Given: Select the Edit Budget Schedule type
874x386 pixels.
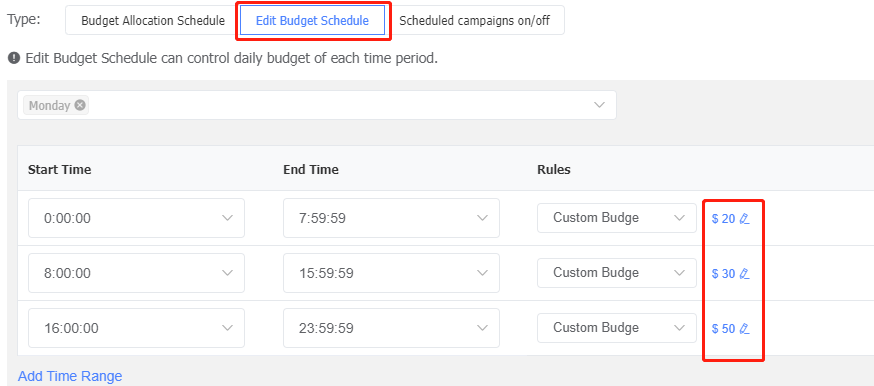Looking at the screenshot, I should point(312,21).
